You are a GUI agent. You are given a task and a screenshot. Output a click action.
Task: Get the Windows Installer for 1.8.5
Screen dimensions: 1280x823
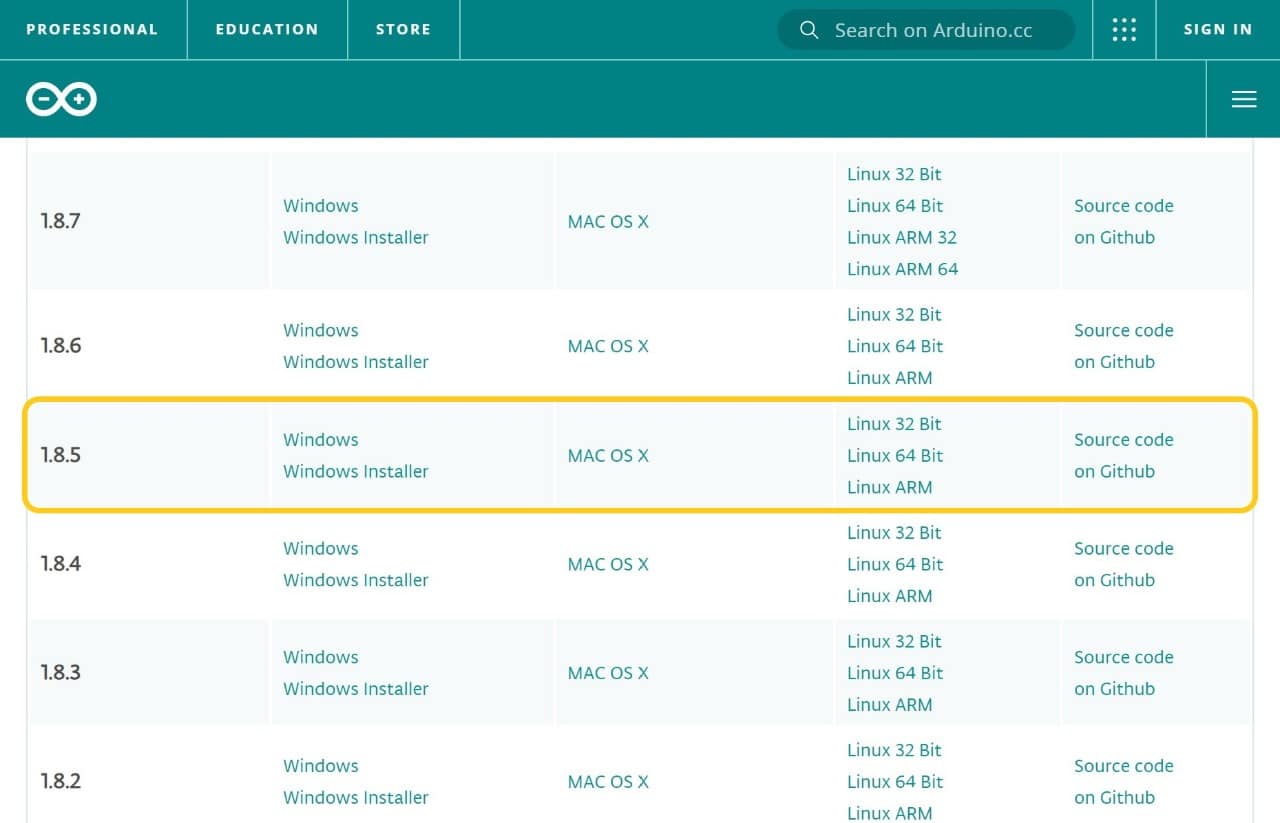coord(355,471)
